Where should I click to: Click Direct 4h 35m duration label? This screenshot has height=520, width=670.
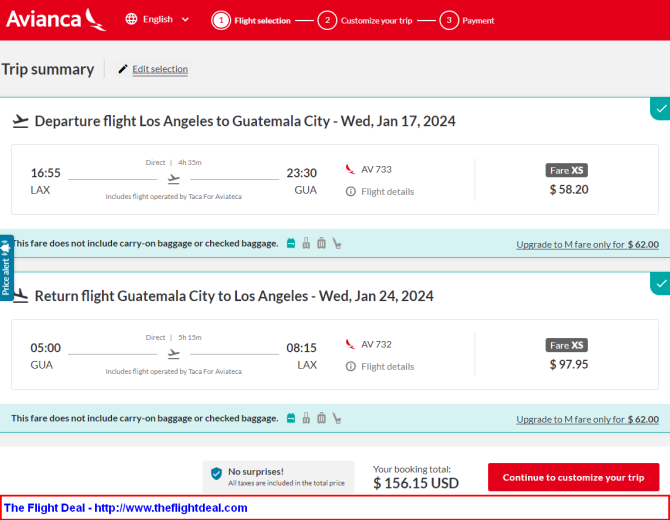tap(173, 162)
